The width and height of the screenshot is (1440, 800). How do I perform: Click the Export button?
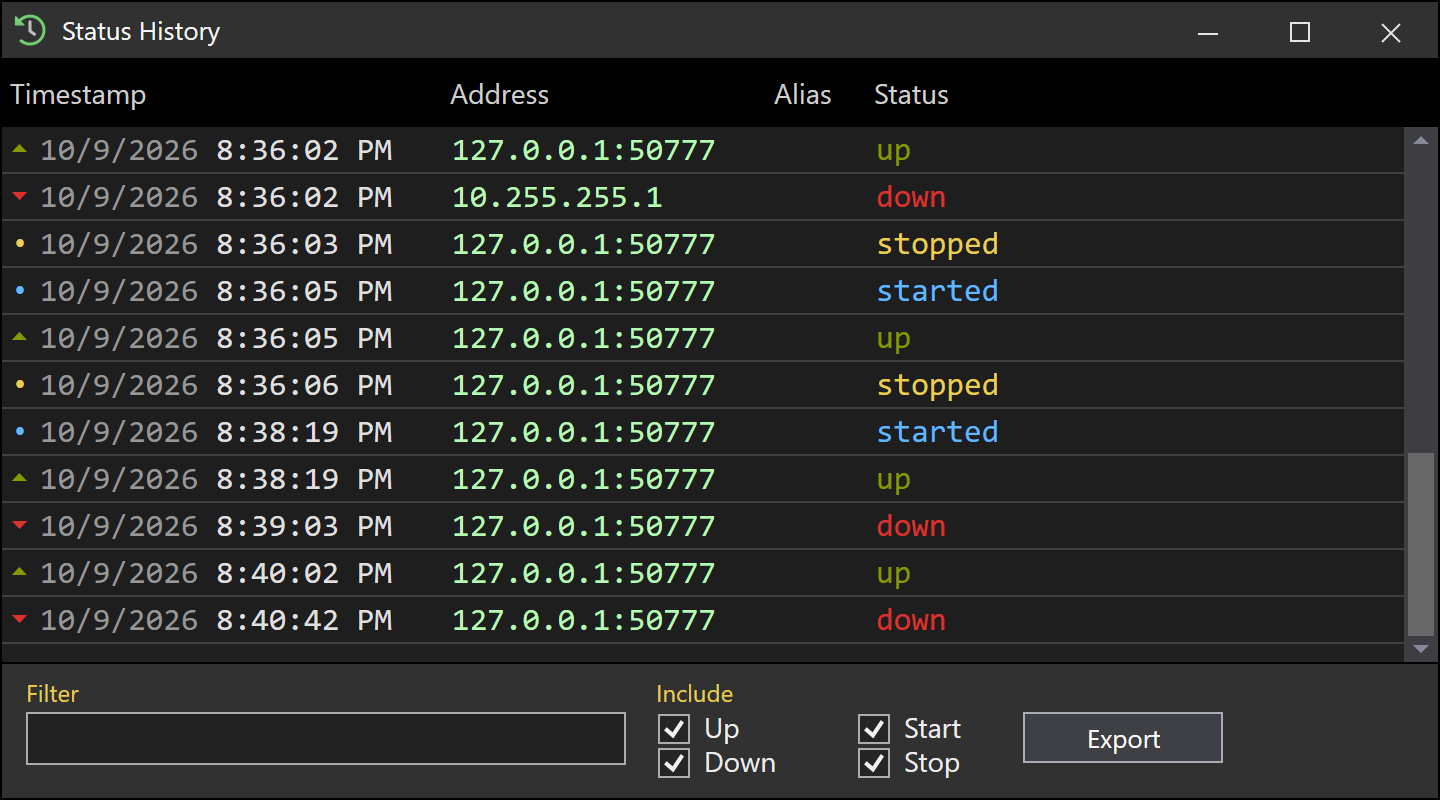tap(1123, 739)
